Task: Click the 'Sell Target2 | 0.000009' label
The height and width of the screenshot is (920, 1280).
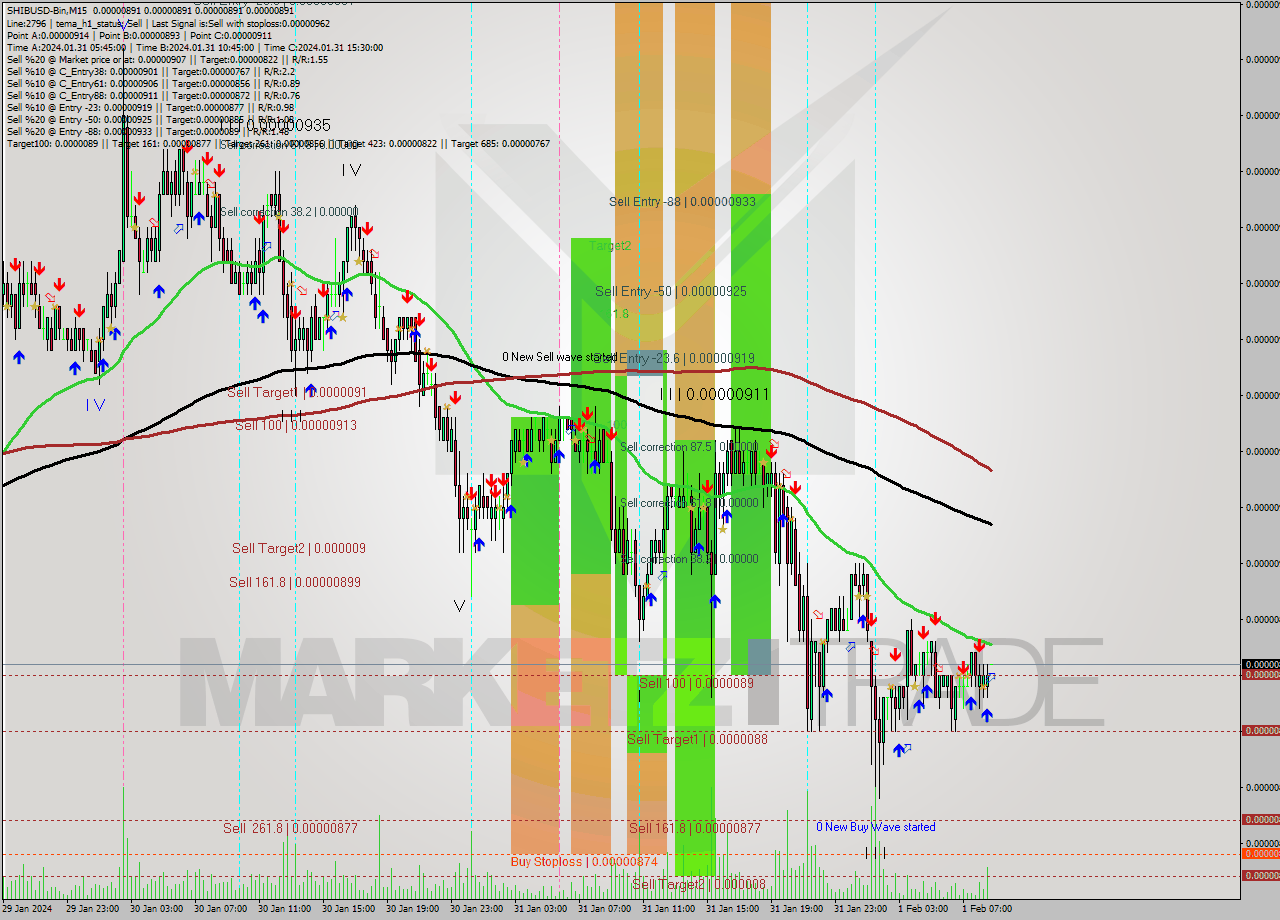Action: [299, 548]
